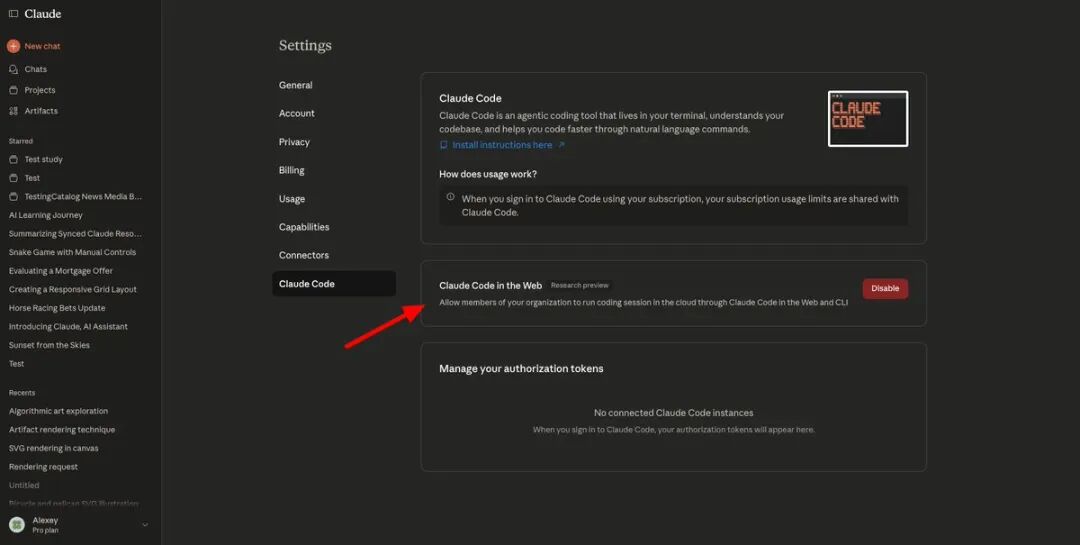Click the info icon in usage note
The height and width of the screenshot is (545, 1080).
point(450,197)
